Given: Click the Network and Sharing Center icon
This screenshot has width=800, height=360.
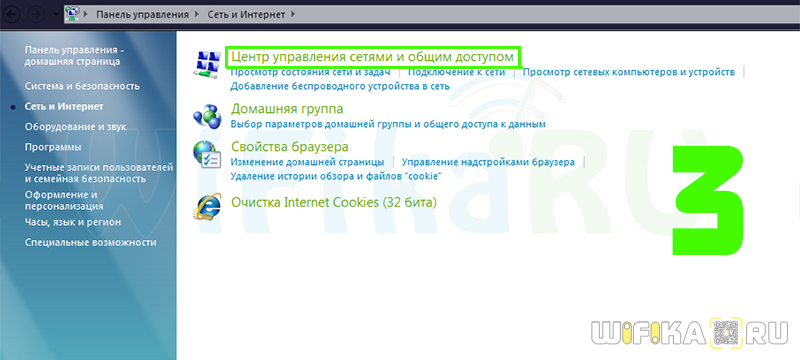Looking at the screenshot, I should click(207, 64).
